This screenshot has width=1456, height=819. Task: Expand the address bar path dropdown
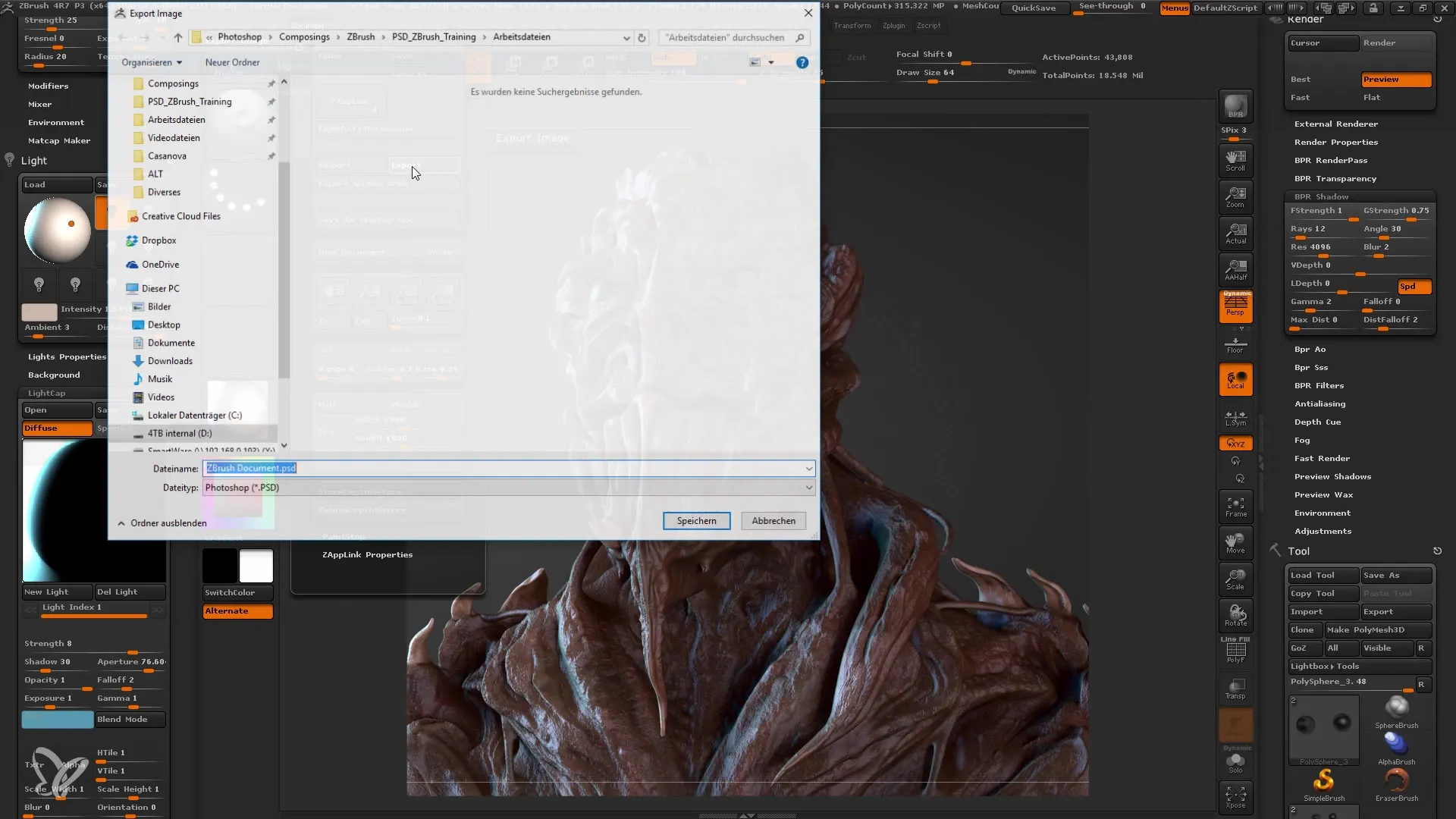click(x=626, y=37)
